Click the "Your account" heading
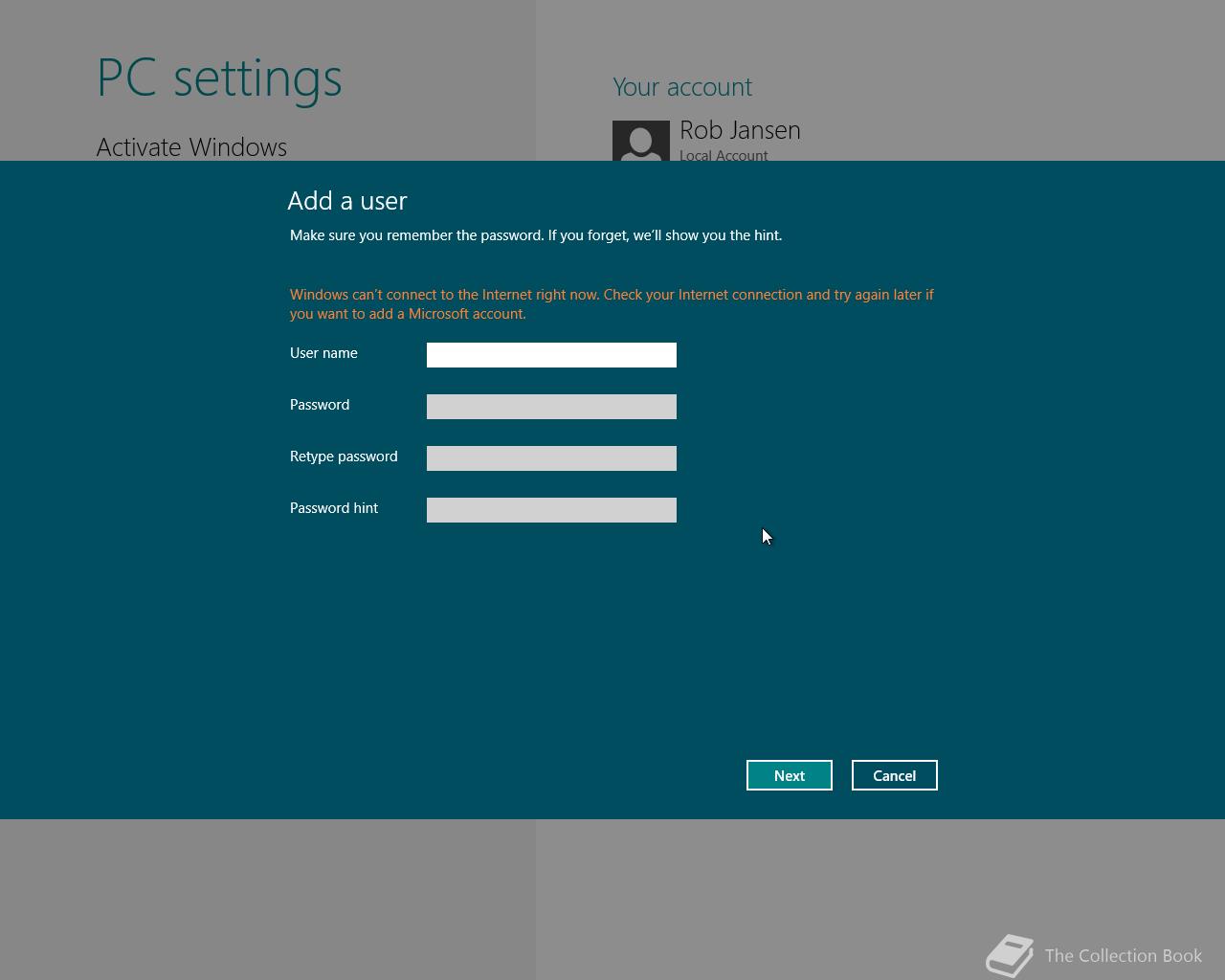This screenshot has height=980, width=1225. 682,87
